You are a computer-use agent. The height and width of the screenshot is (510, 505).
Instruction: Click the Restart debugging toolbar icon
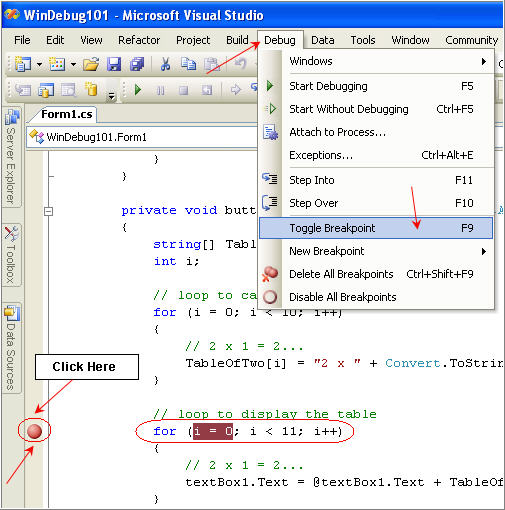[207, 90]
